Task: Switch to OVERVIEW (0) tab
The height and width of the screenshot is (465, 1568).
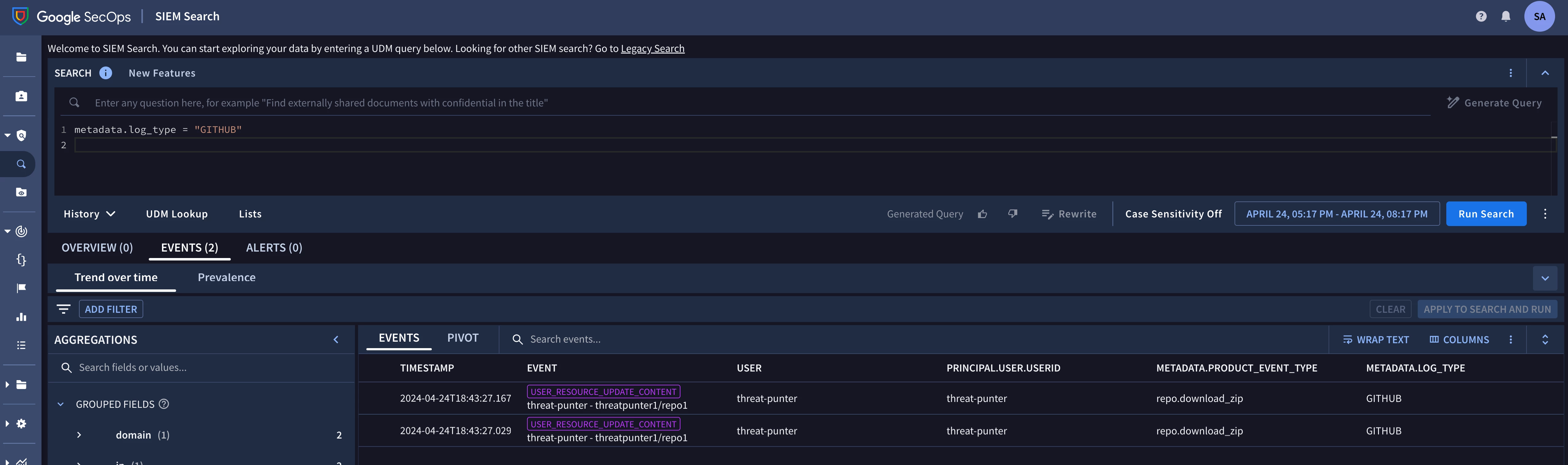Action: (x=97, y=248)
